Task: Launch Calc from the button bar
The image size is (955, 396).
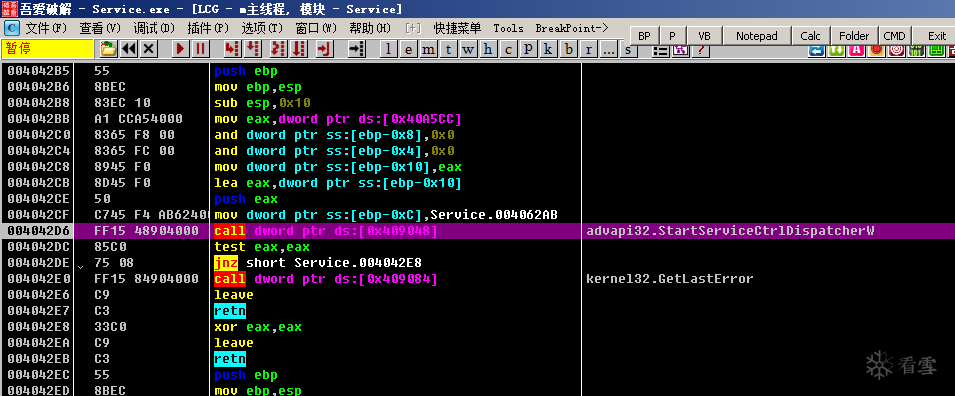Action: [x=811, y=36]
